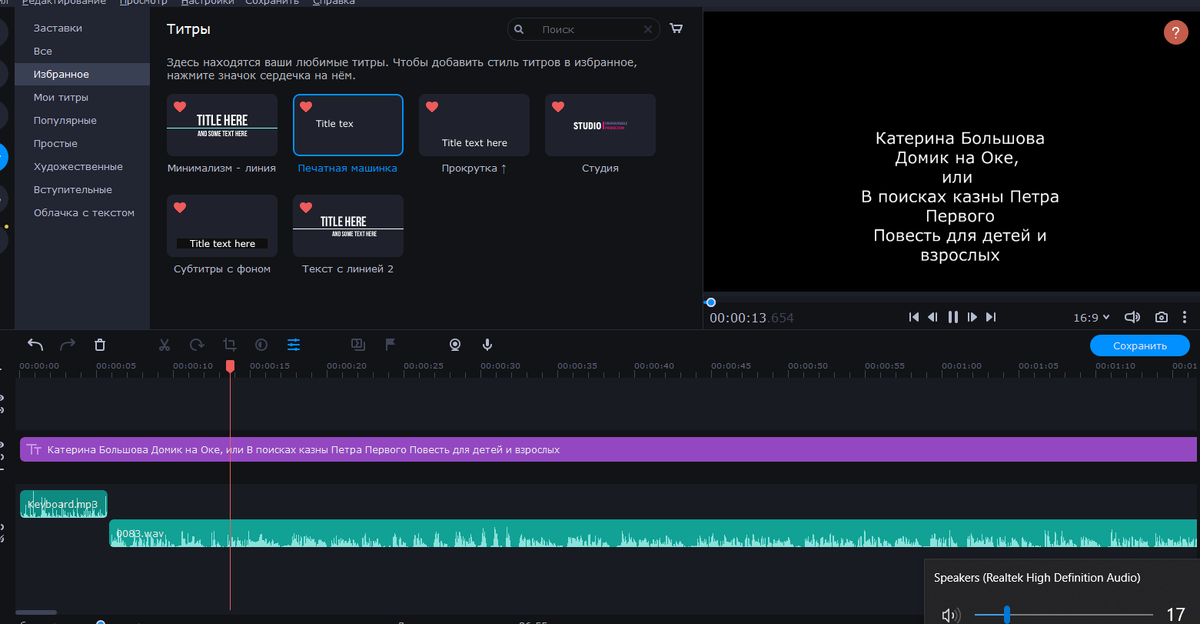
Task: Undo the last action in timeline toolbar
Action: tap(35, 345)
